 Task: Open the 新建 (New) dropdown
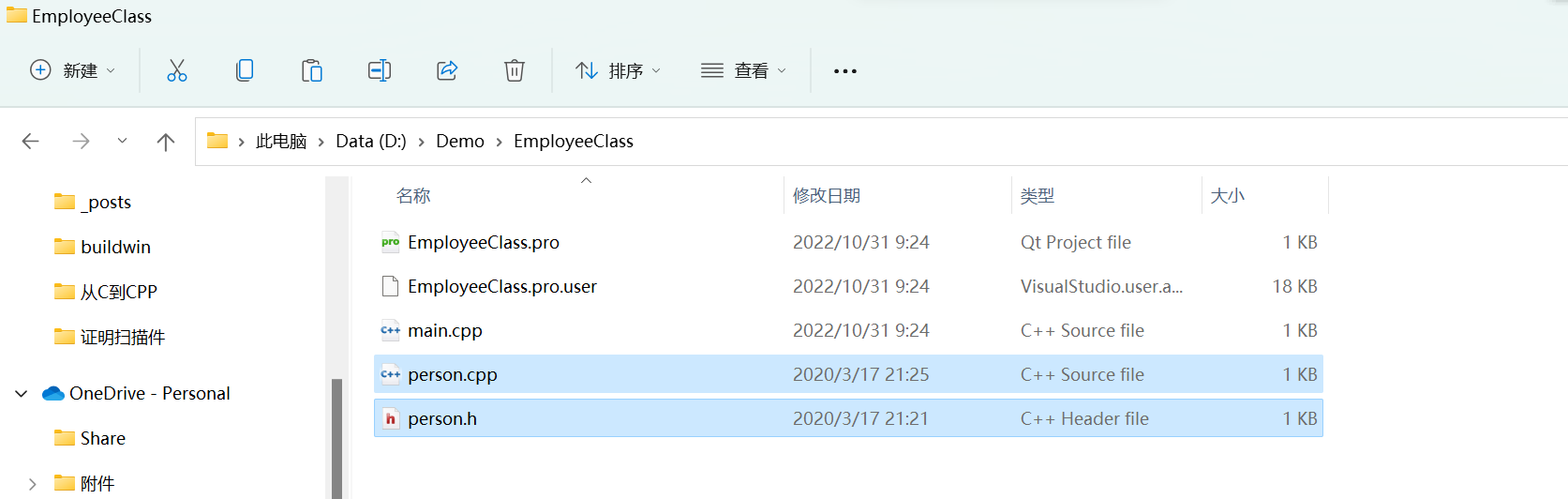73,70
